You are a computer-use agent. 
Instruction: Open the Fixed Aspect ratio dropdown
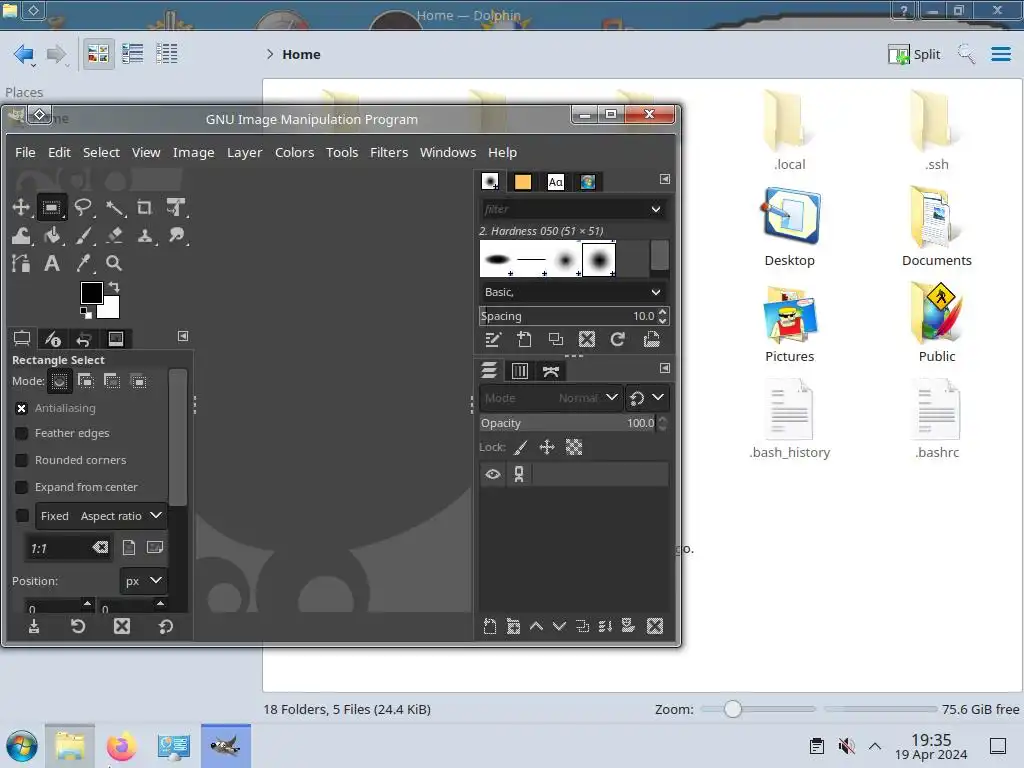pyautogui.click(x=101, y=516)
